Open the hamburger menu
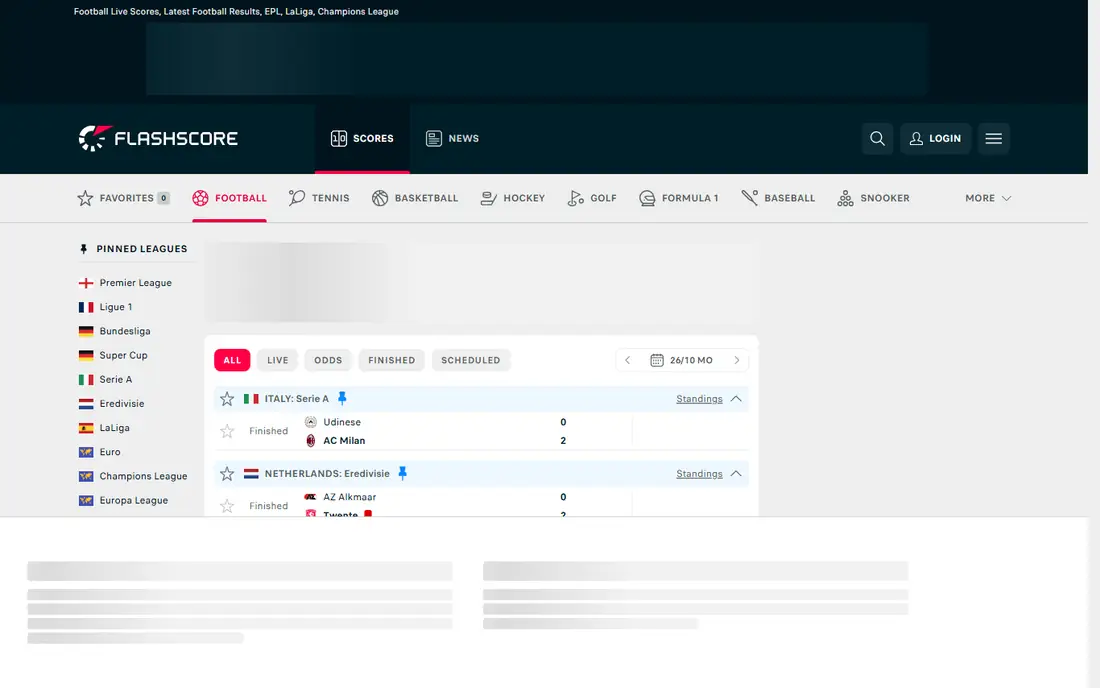The width and height of the screenshot is (1100, 688). (x=993, y=138)
